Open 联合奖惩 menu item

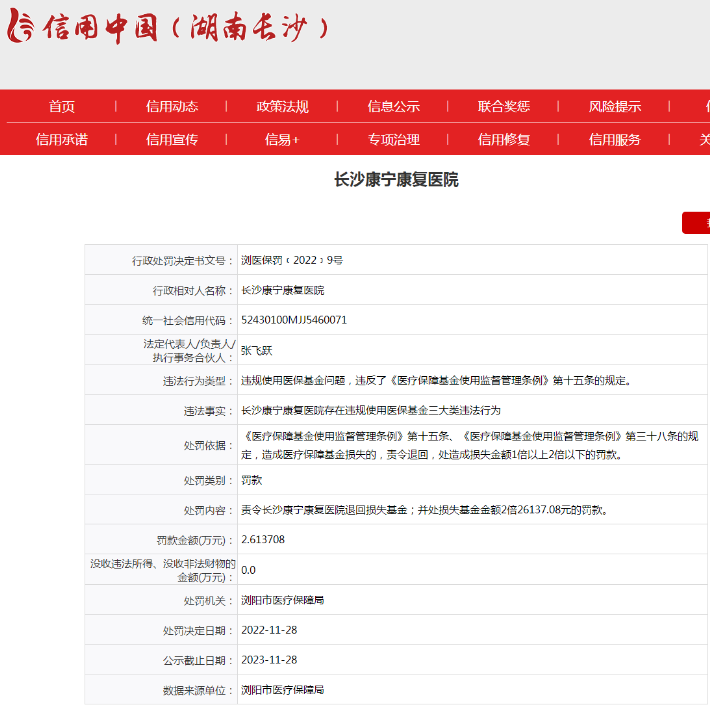[504, 106]
